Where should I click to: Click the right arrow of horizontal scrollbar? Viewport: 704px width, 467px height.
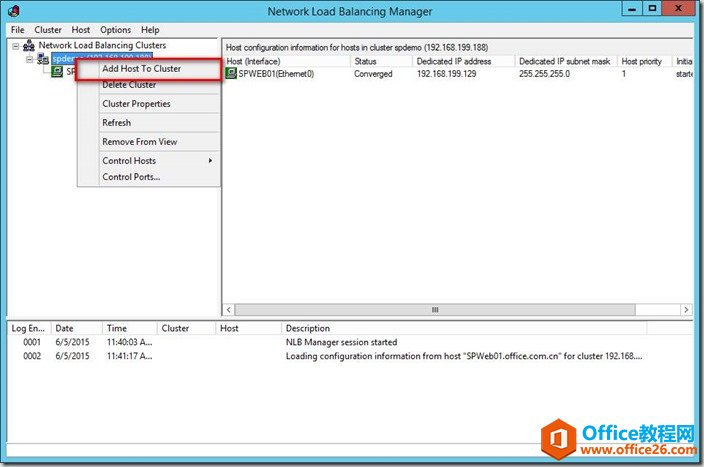click(x=686, y=309)
